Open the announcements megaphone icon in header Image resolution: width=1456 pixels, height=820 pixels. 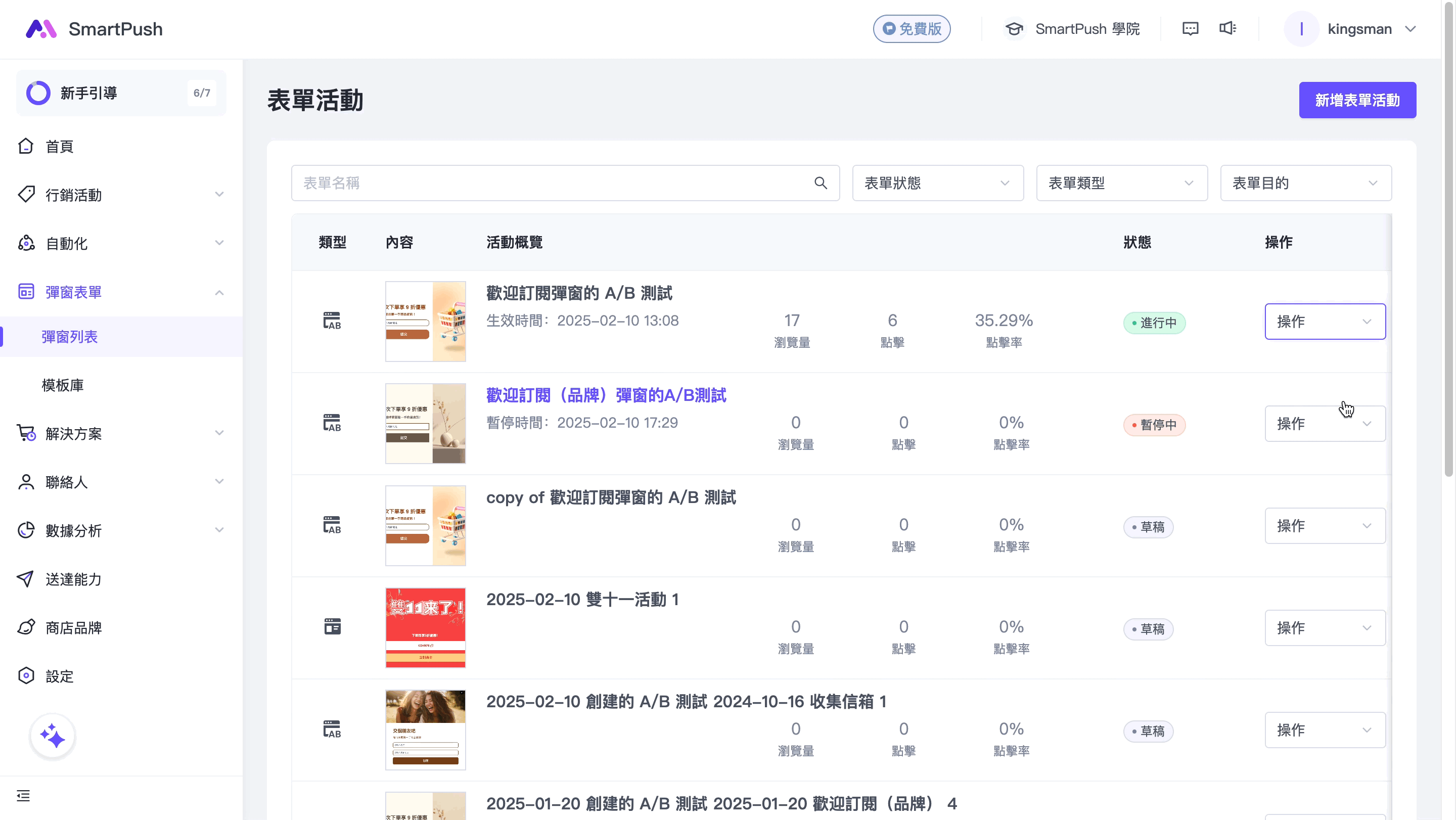pyautogui.click(x=1227, y=28)
